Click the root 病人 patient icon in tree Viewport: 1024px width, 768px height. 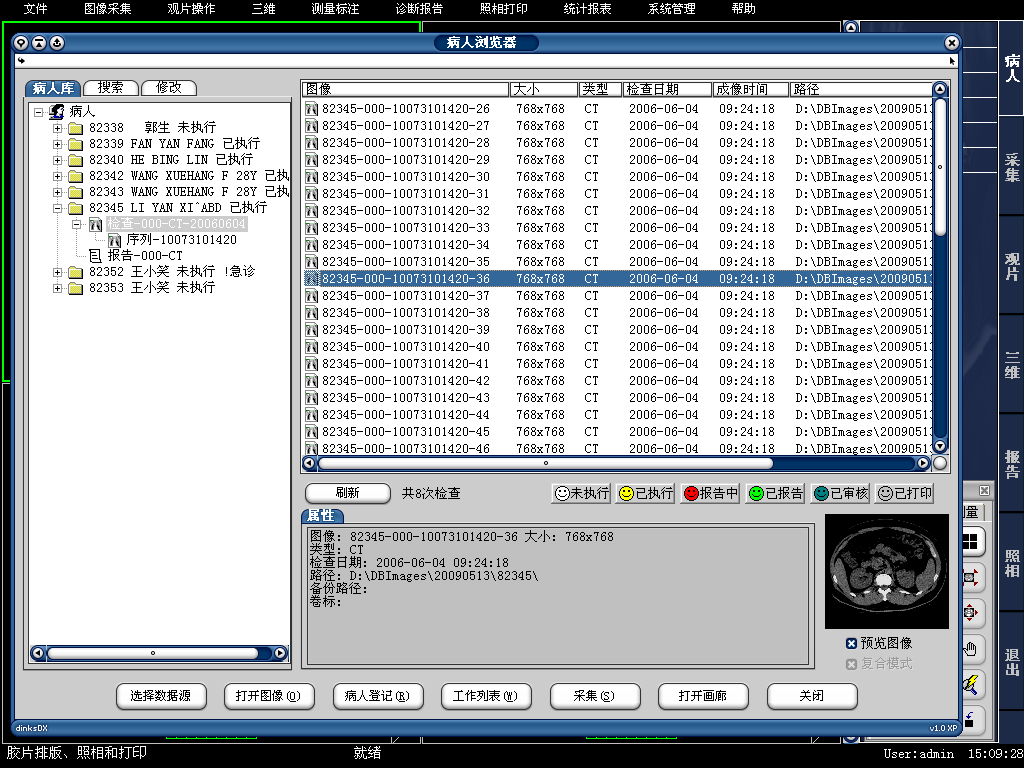(x=57, y=112)
